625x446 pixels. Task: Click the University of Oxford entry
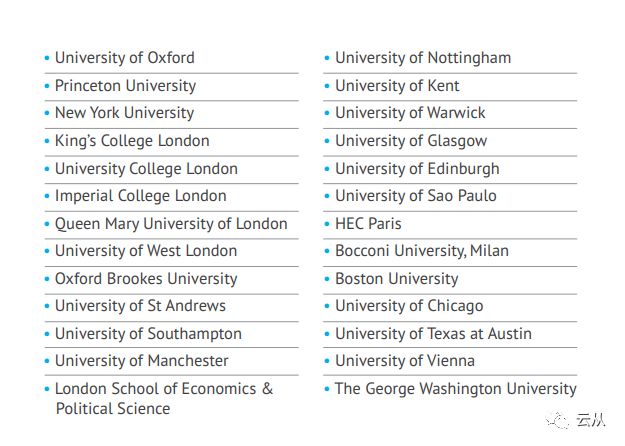(x=125, y=58)
